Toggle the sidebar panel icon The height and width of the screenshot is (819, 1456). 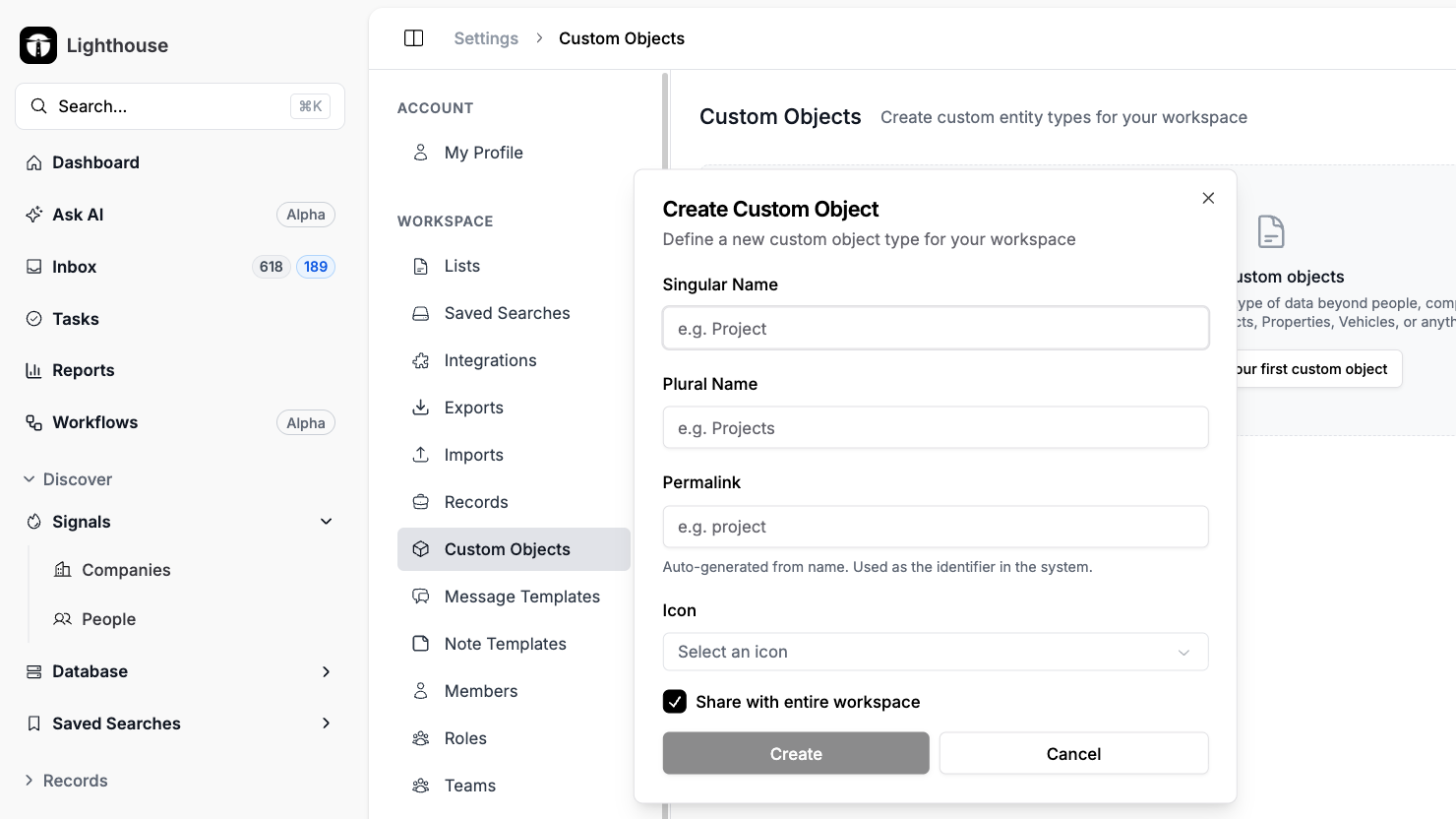[x=414, y=38]
